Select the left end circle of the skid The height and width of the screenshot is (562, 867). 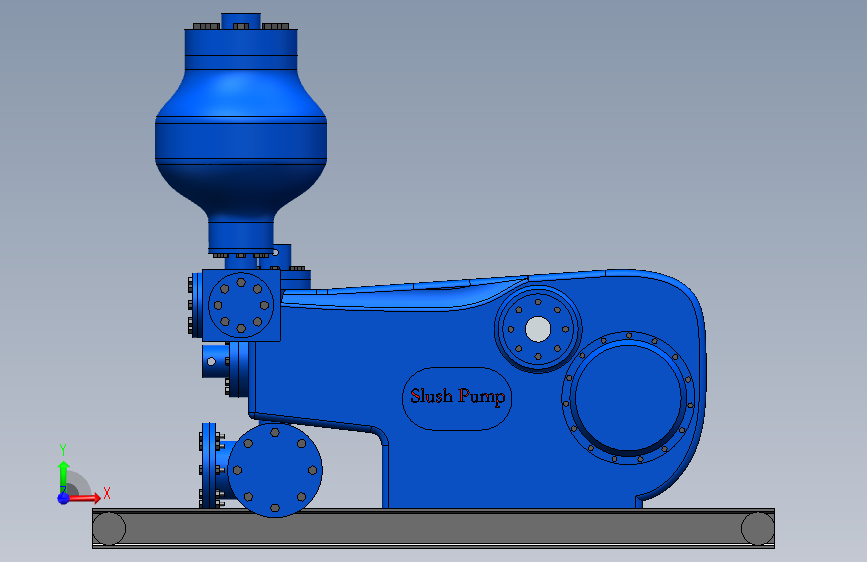click(x=109, y=529)
